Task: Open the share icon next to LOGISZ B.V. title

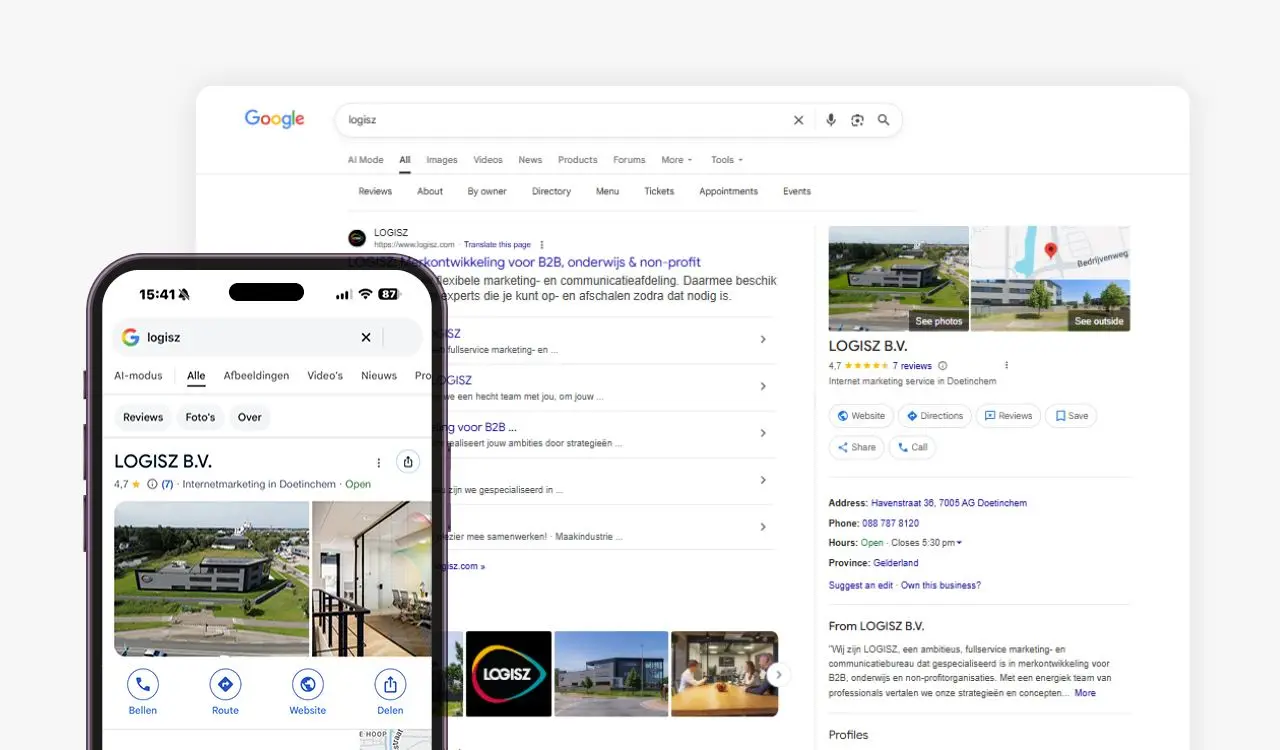Action: pos(408,462)
